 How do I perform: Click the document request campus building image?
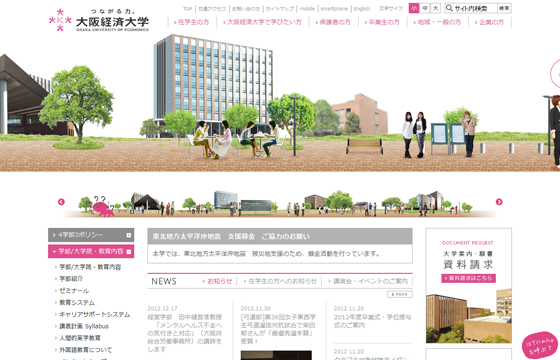point(469,315)
